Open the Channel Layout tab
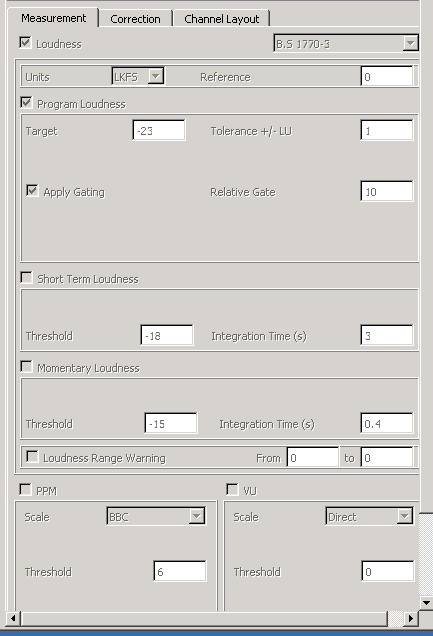The width and height of the screenshot is (433, 636). (221, 19)
